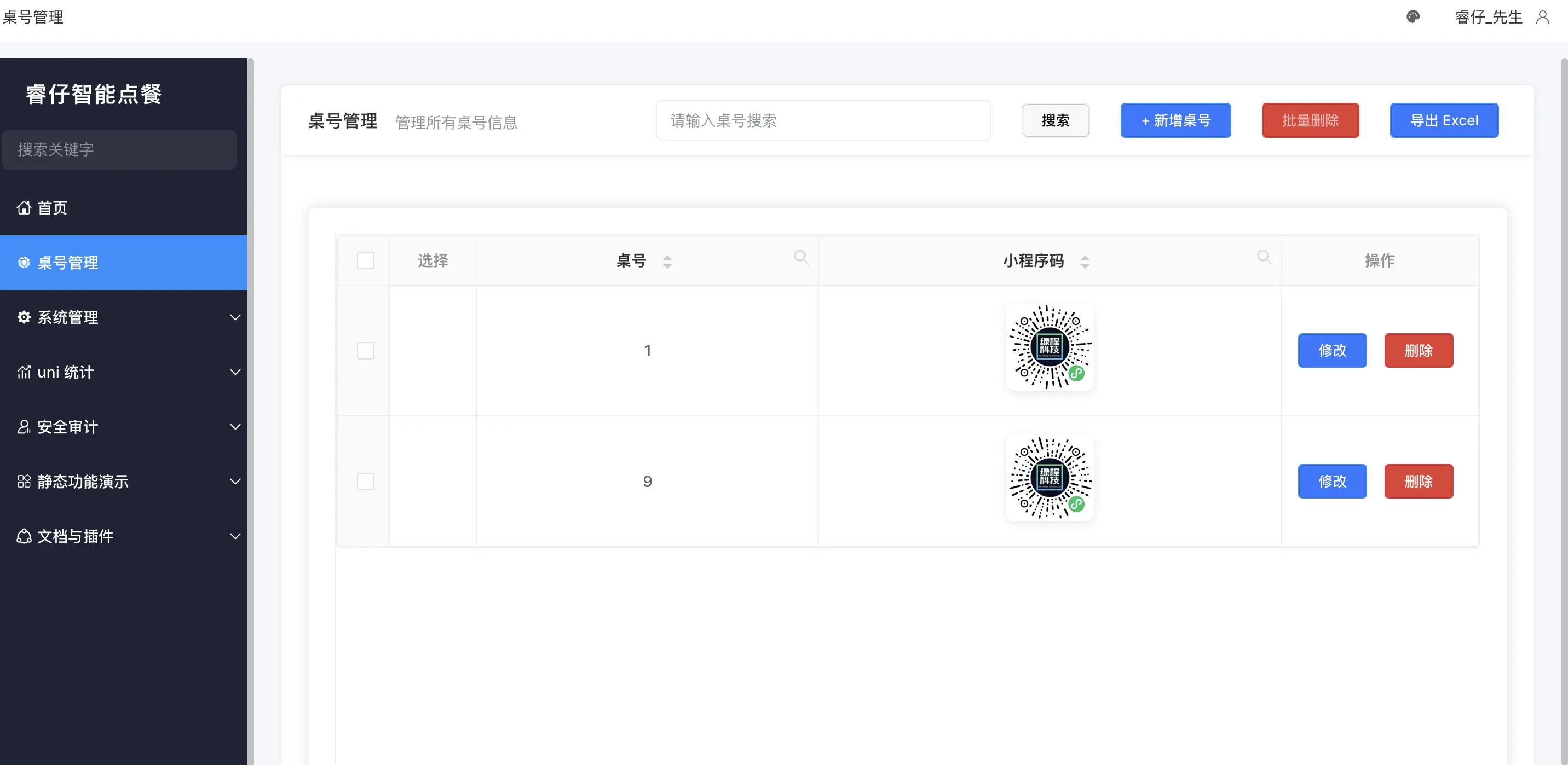1568x765 pixels.
Task: Toggle the select-all checkbox in table header
Action: coord(365,260)
